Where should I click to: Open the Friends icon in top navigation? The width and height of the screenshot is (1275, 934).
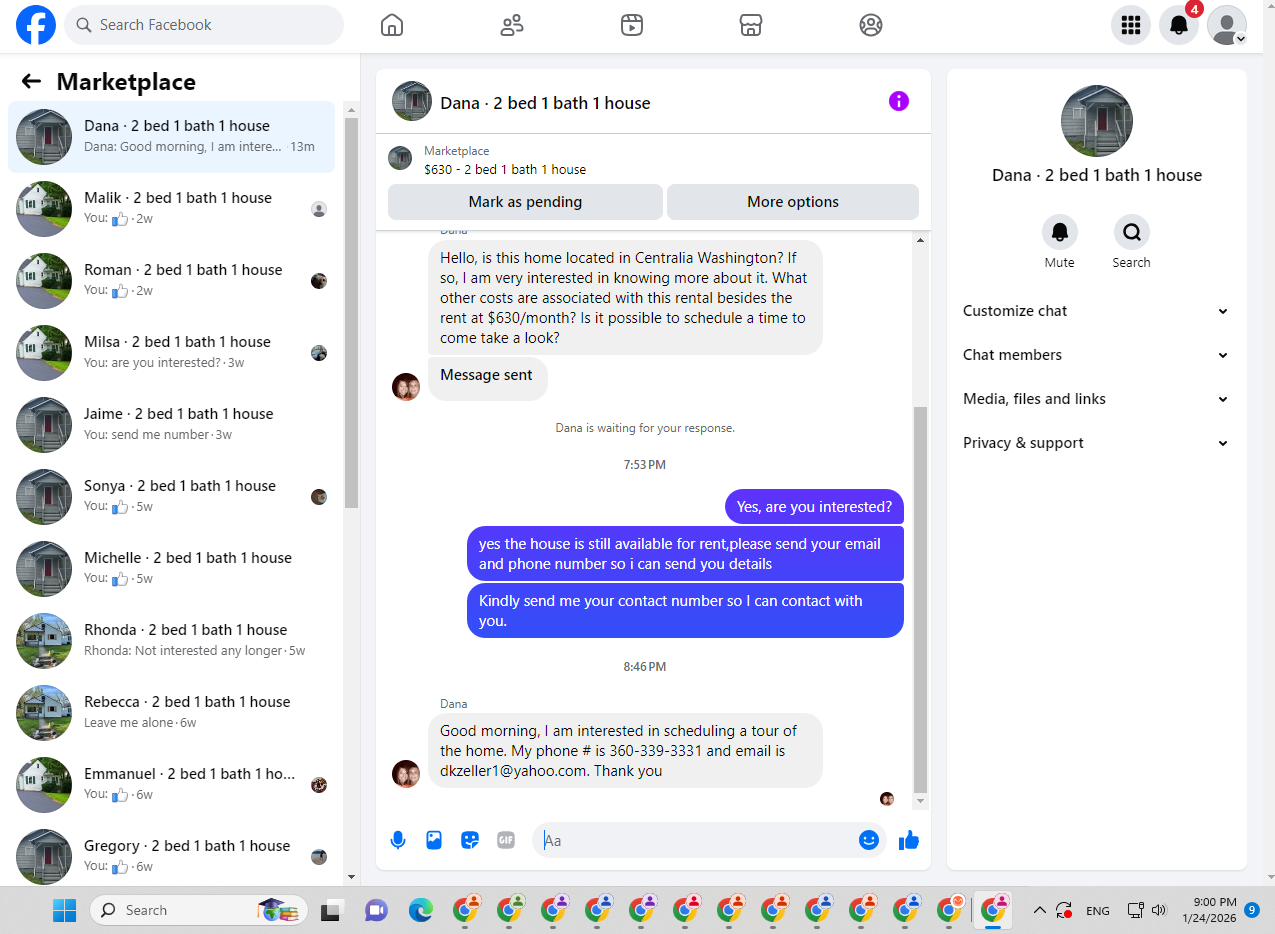(x=512, y=25)
